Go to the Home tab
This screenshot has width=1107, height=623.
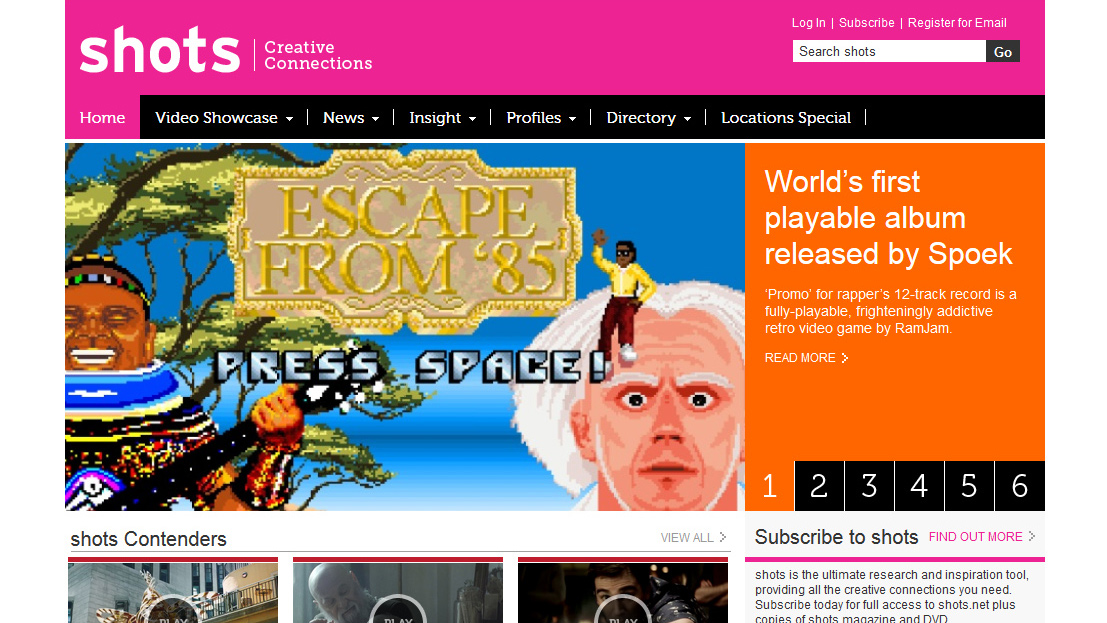coord(102,118)
